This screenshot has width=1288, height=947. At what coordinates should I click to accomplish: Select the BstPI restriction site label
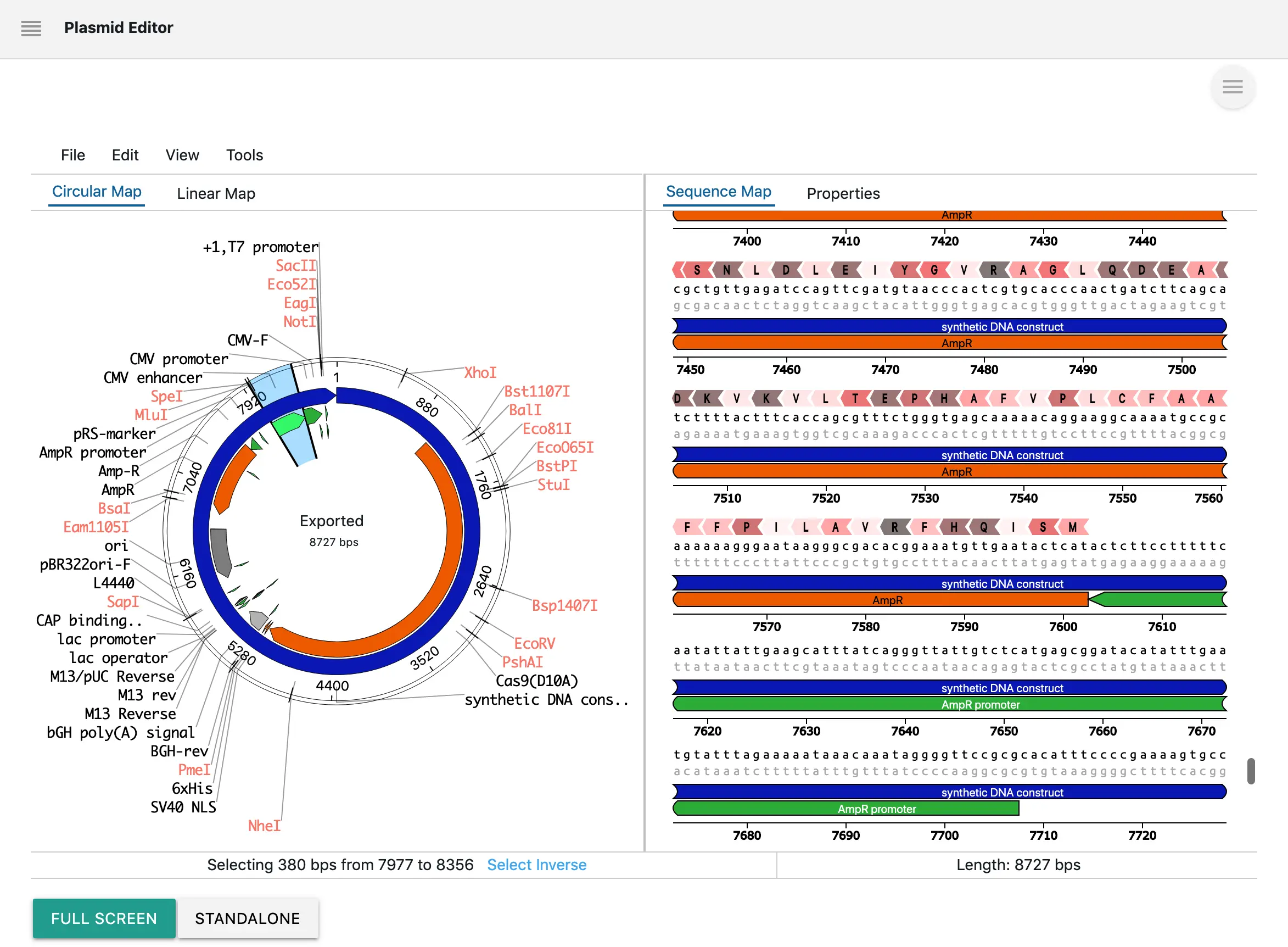point(556,466)
